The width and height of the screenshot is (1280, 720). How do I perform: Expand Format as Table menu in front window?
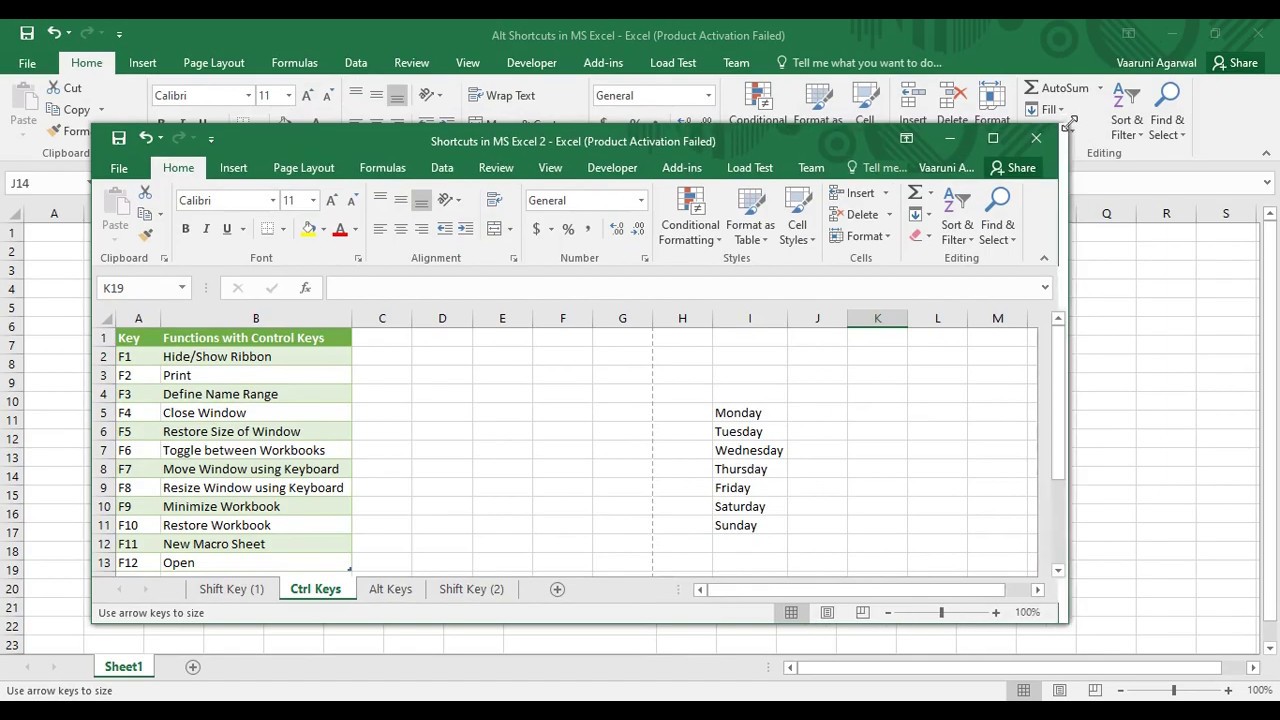750,216
